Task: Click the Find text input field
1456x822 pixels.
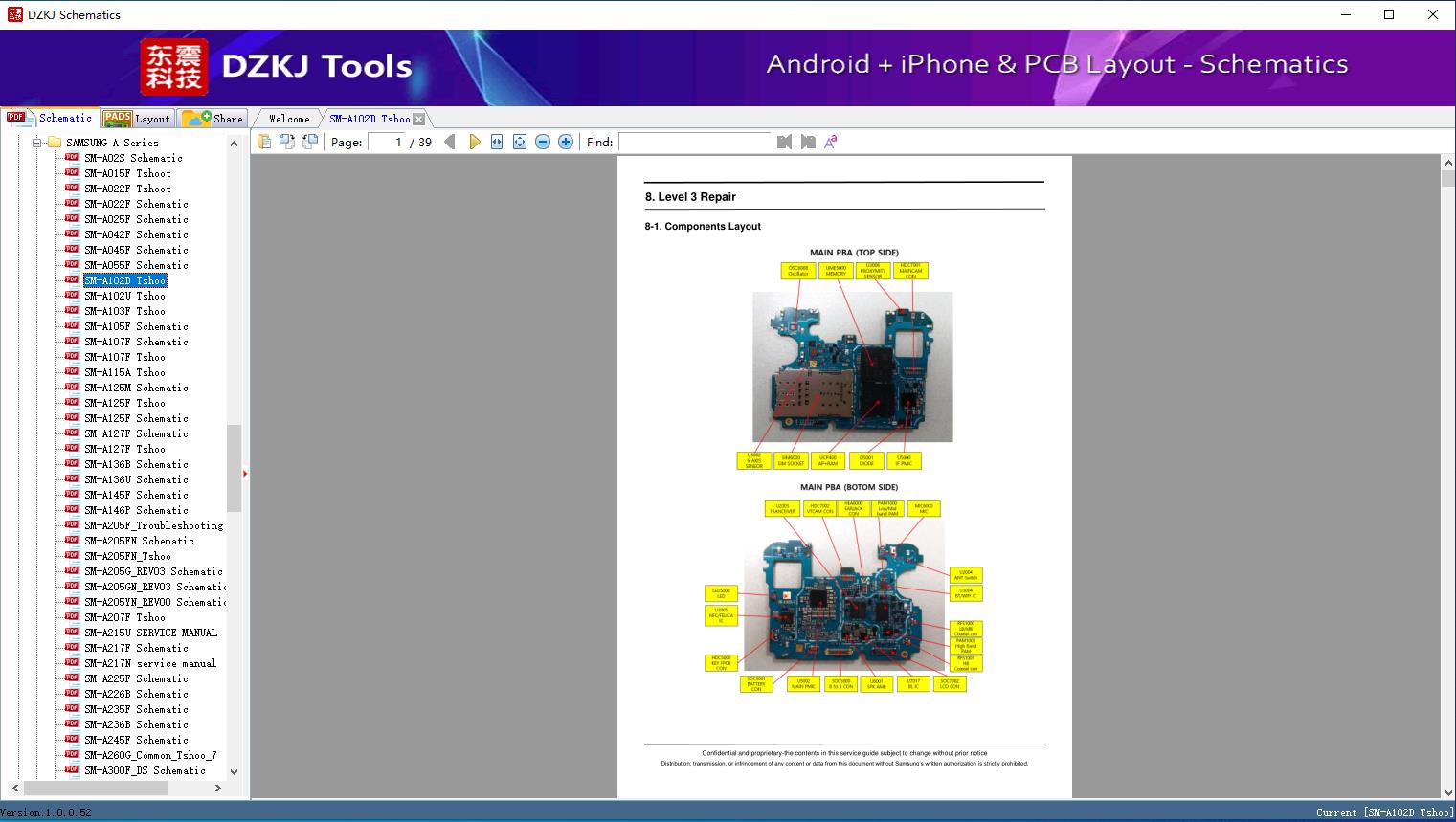Action: coord(695,142)
